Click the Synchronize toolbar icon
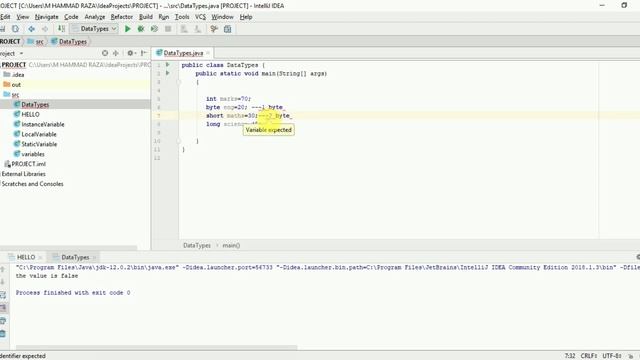 click(x=16, y=29)
